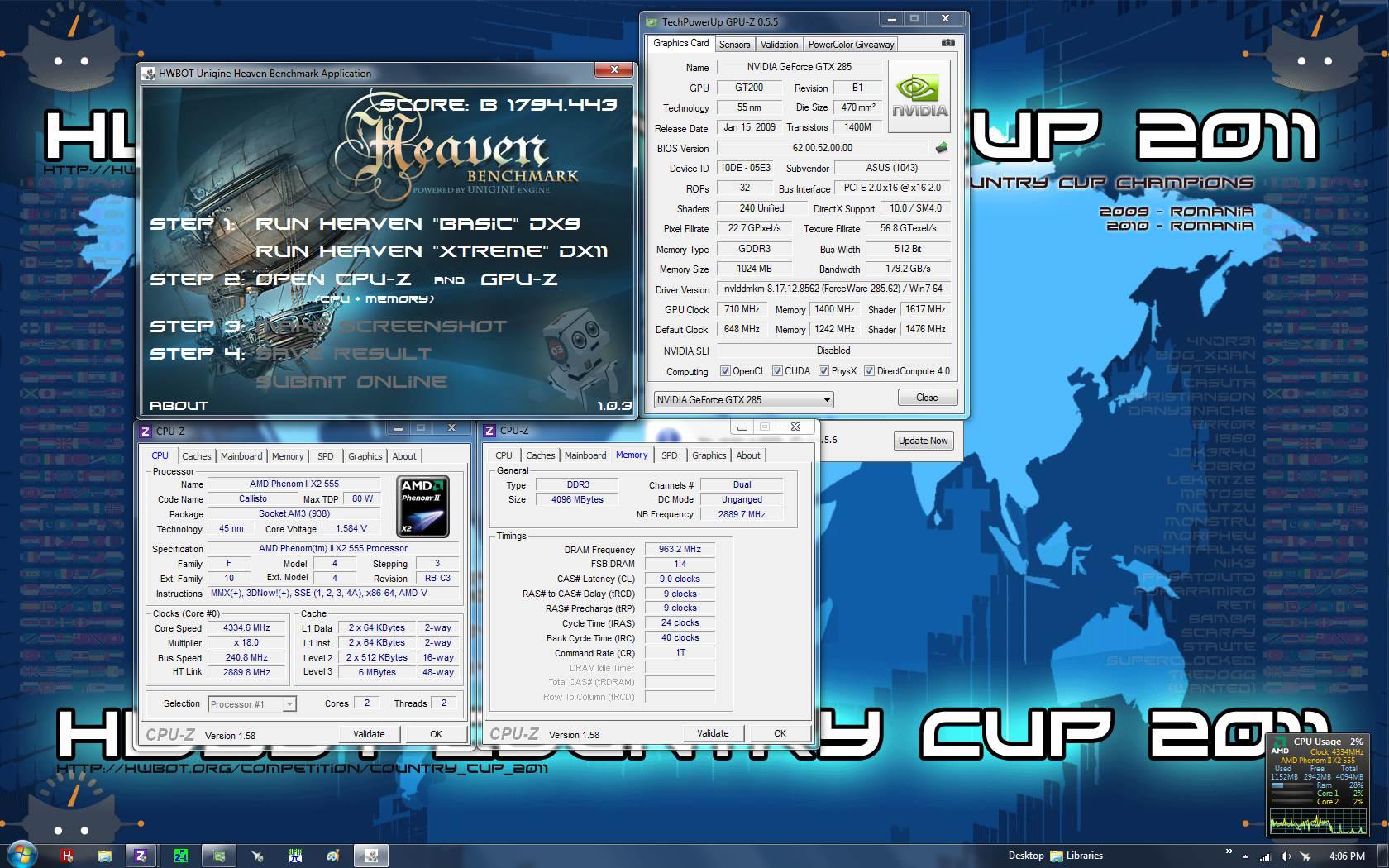This screenshot has height=868, width=1389.
Task: Open the Processor #1 selection dropdown
Action: pyautogui.click(x=252, y=704)
